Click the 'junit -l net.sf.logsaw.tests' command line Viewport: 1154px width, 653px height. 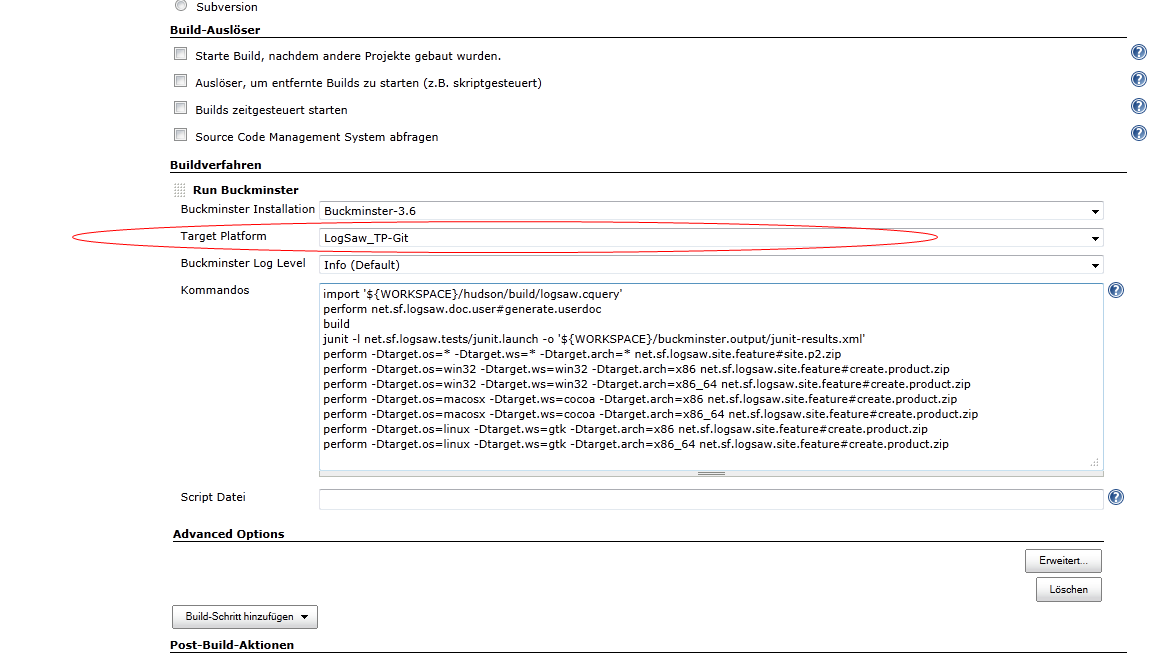click(594, 339)
